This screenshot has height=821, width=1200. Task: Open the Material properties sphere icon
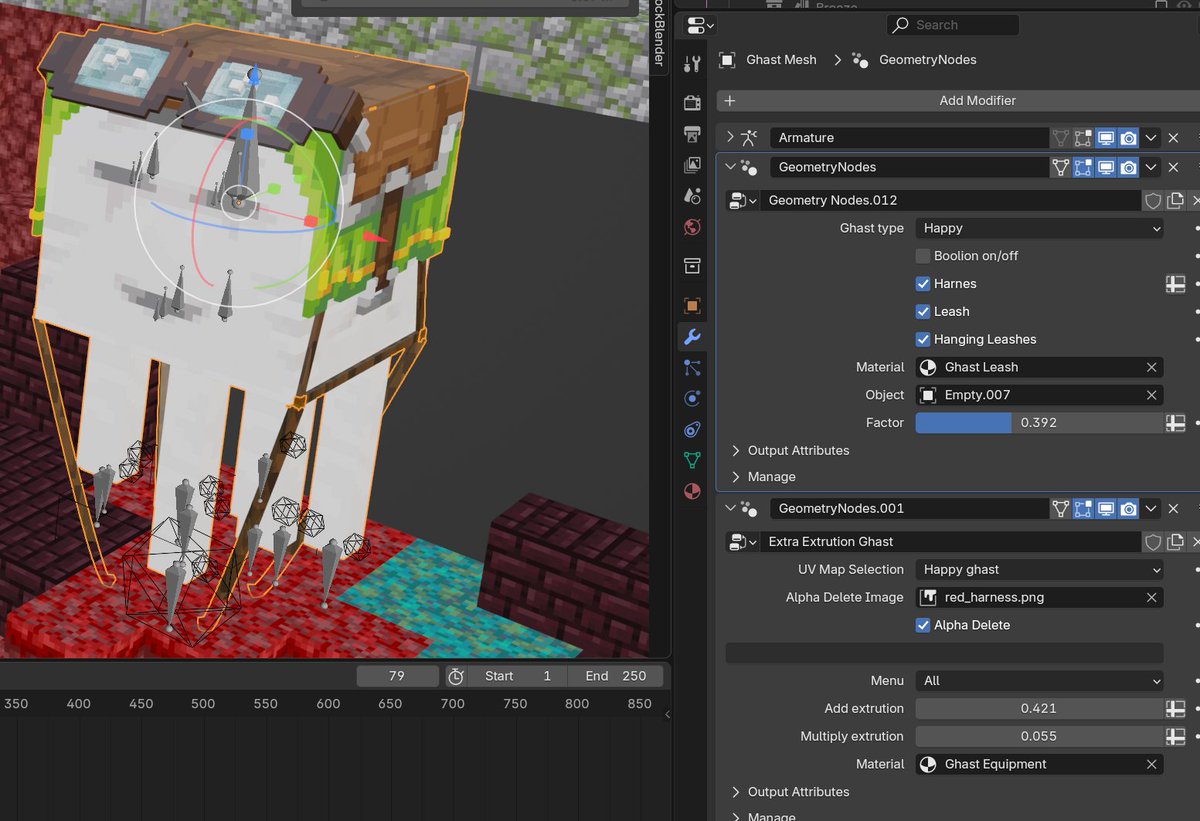tap(692, 490)
